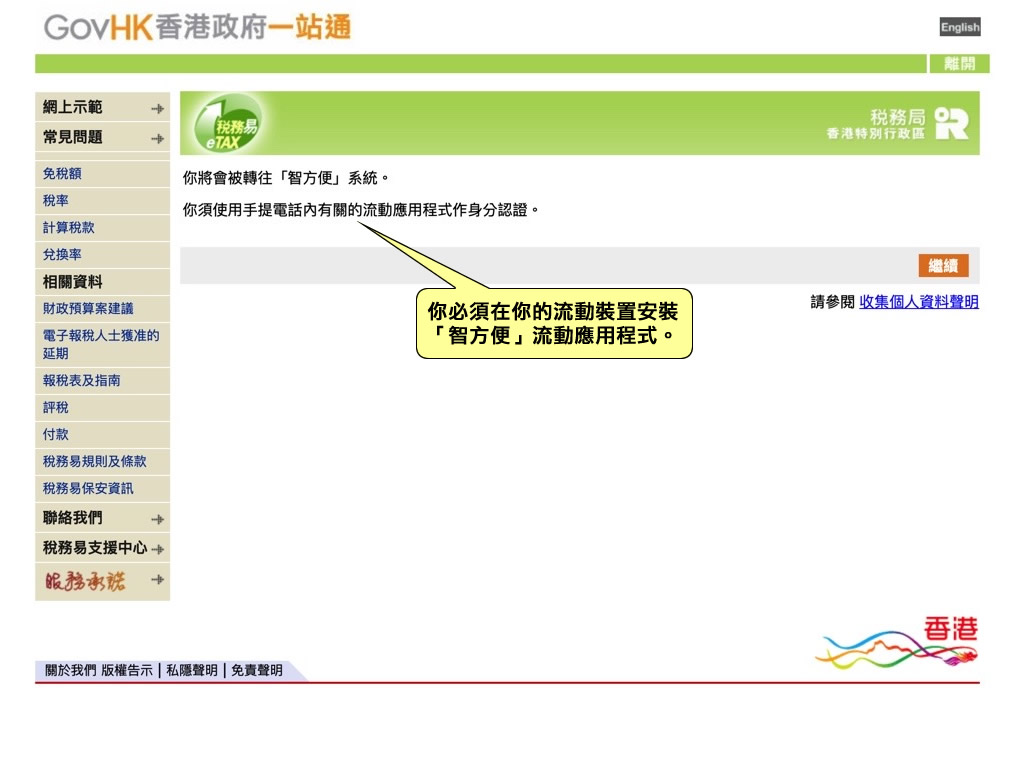The height and width of the screenshot is (757, 1012).
Task: Expand the 常見問題 arrow
Action: pos(157,138)
